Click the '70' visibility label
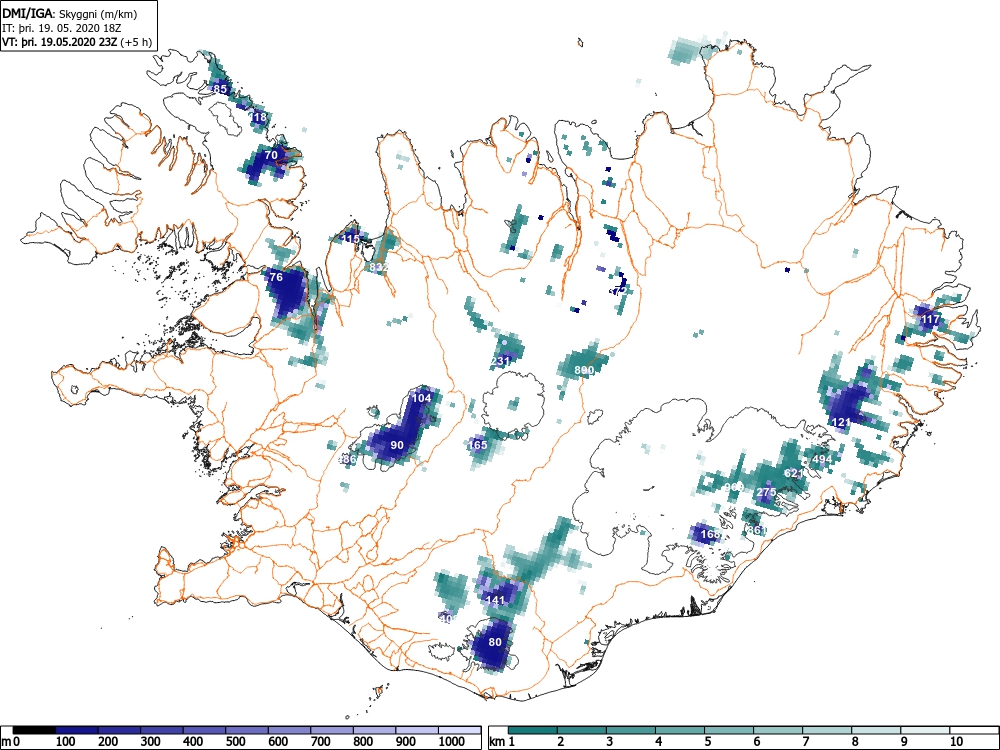 (271, 155)
